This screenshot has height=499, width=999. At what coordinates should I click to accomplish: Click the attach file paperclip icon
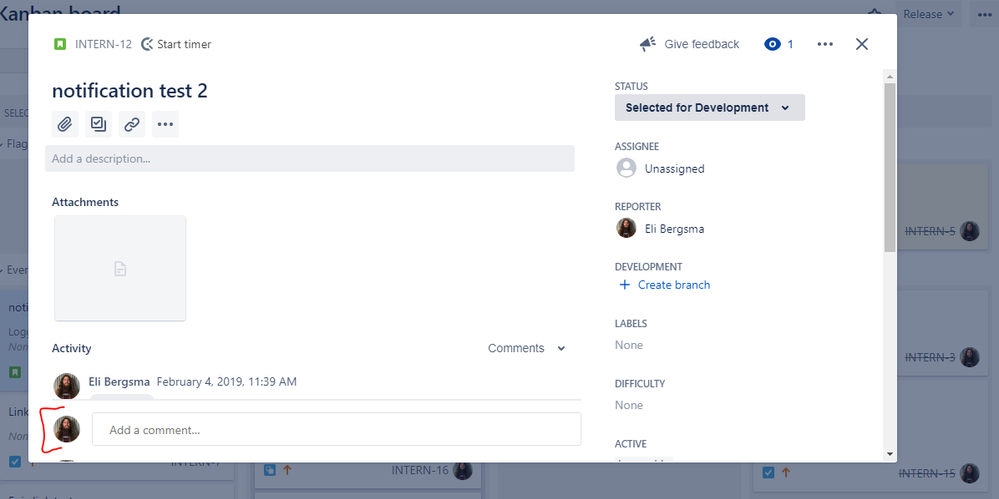point(65,124)
